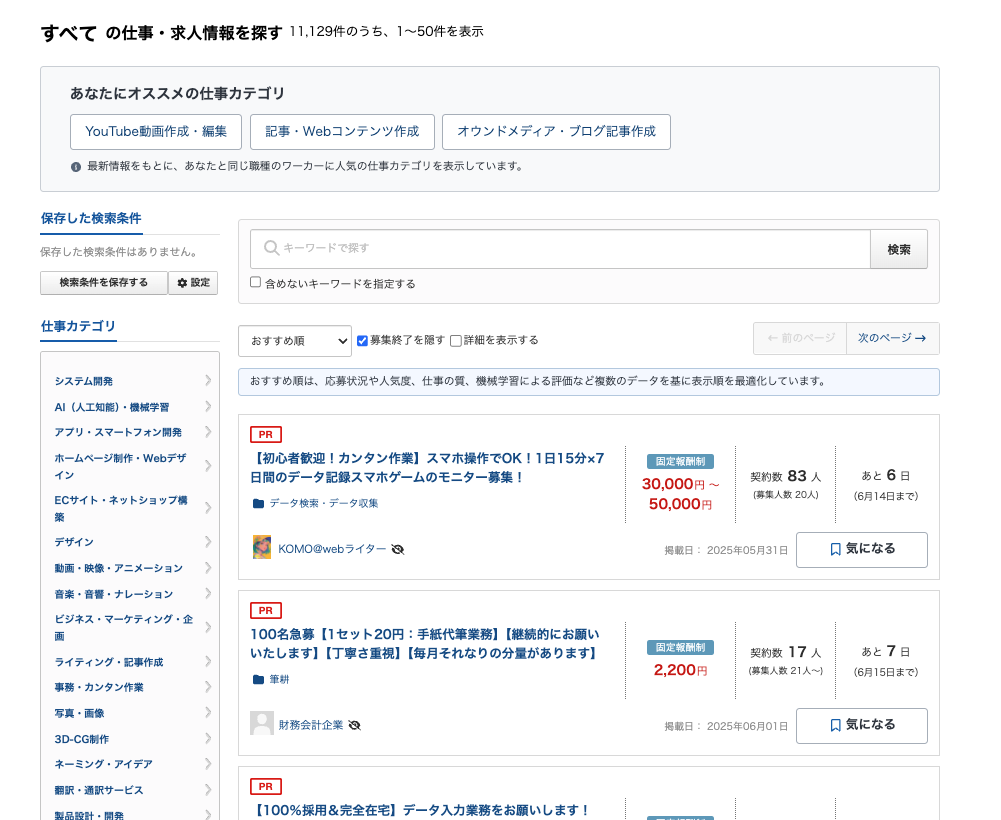Click 検索条件を保存する button
Screen dimensions: 1001x820
point(104,283)
